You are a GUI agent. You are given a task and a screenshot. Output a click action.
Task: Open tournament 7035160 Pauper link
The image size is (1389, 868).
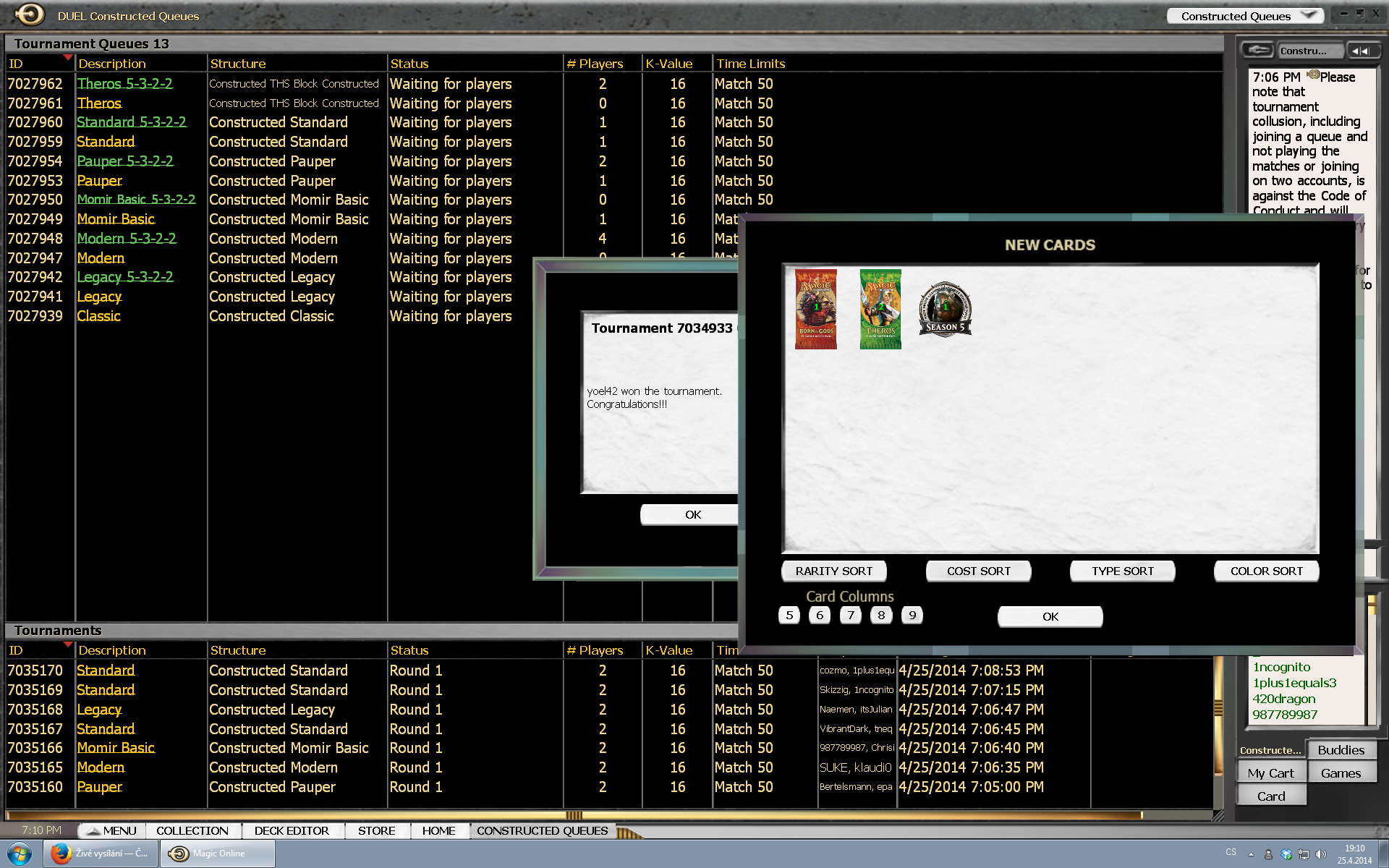pos(99,787)
